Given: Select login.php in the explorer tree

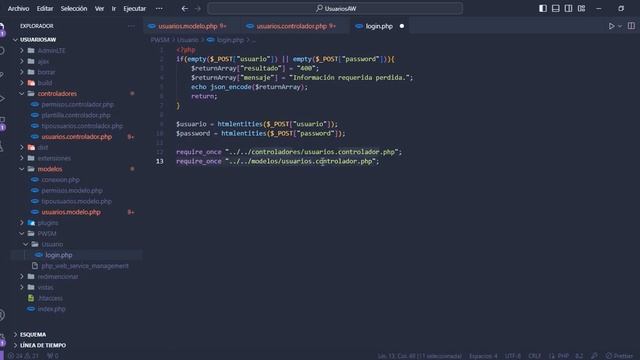Looking at the screenshot, I should (x=59, y=255).
